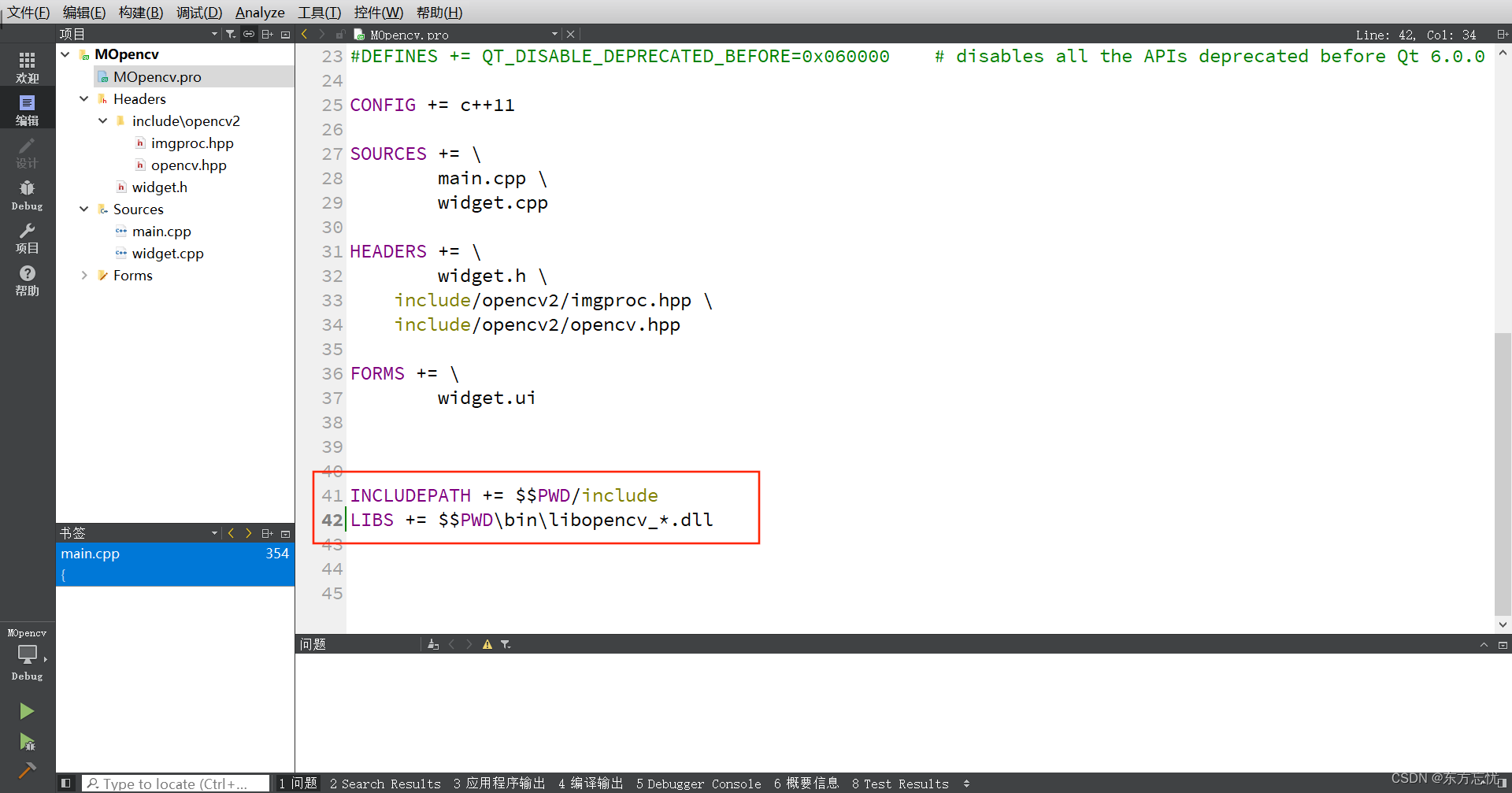
Task: Go back in editor navigation history
Action: pos(305,34)
